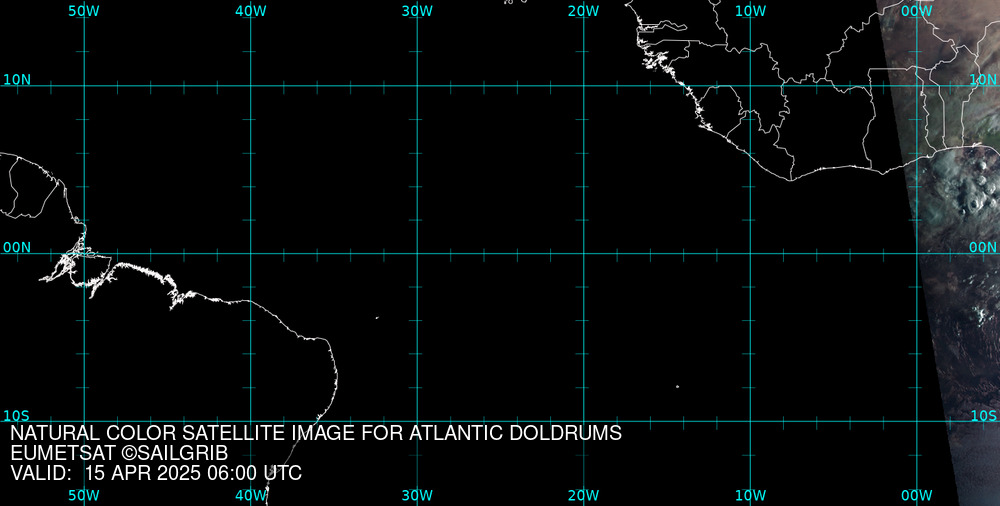Select the 40W longitude label at the bottom
This screenshot has height=506, width=1000.
[251, 496]
